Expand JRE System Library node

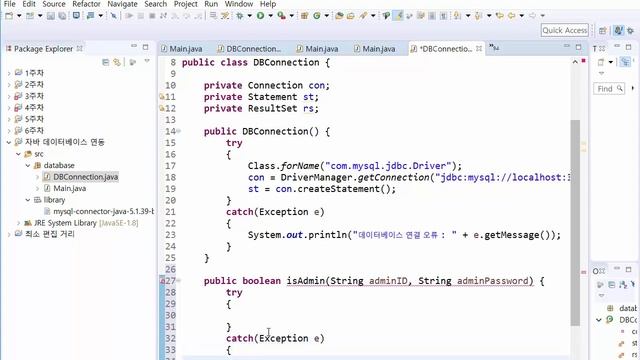pyautogui.click(x=18, y=223)
